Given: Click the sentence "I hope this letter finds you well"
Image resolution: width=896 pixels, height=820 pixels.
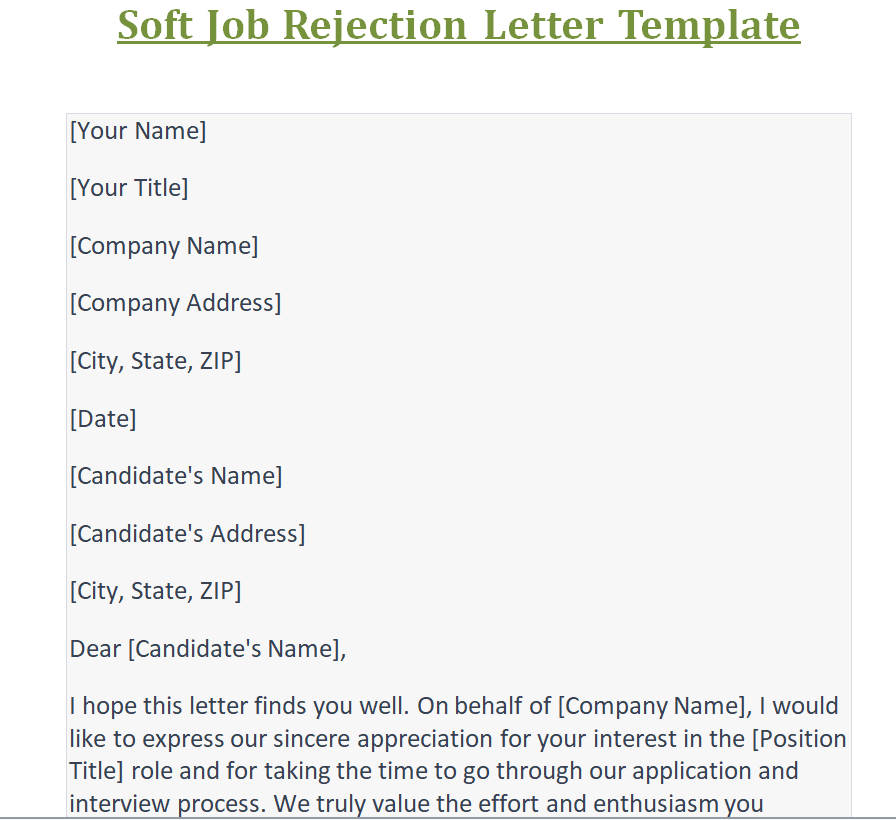Looking at the screenshot, I should pos(238,706).
